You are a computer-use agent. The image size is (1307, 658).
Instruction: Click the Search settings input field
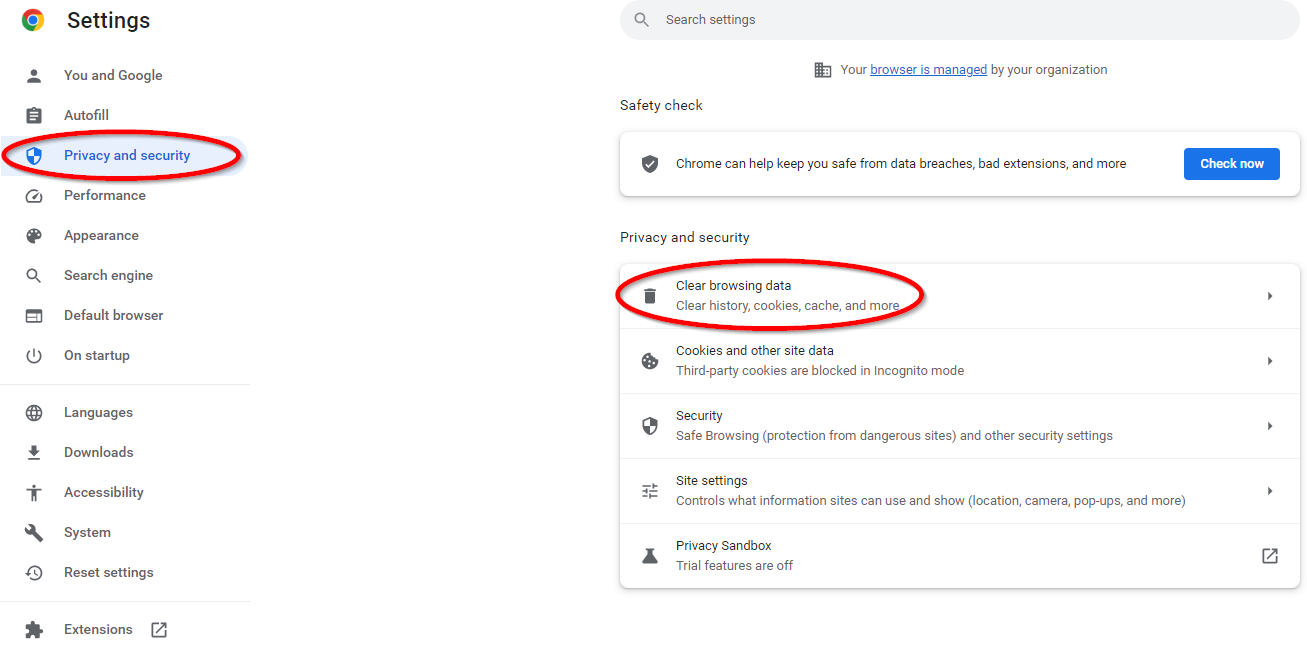pyautogui.click(x=960, y=20)
